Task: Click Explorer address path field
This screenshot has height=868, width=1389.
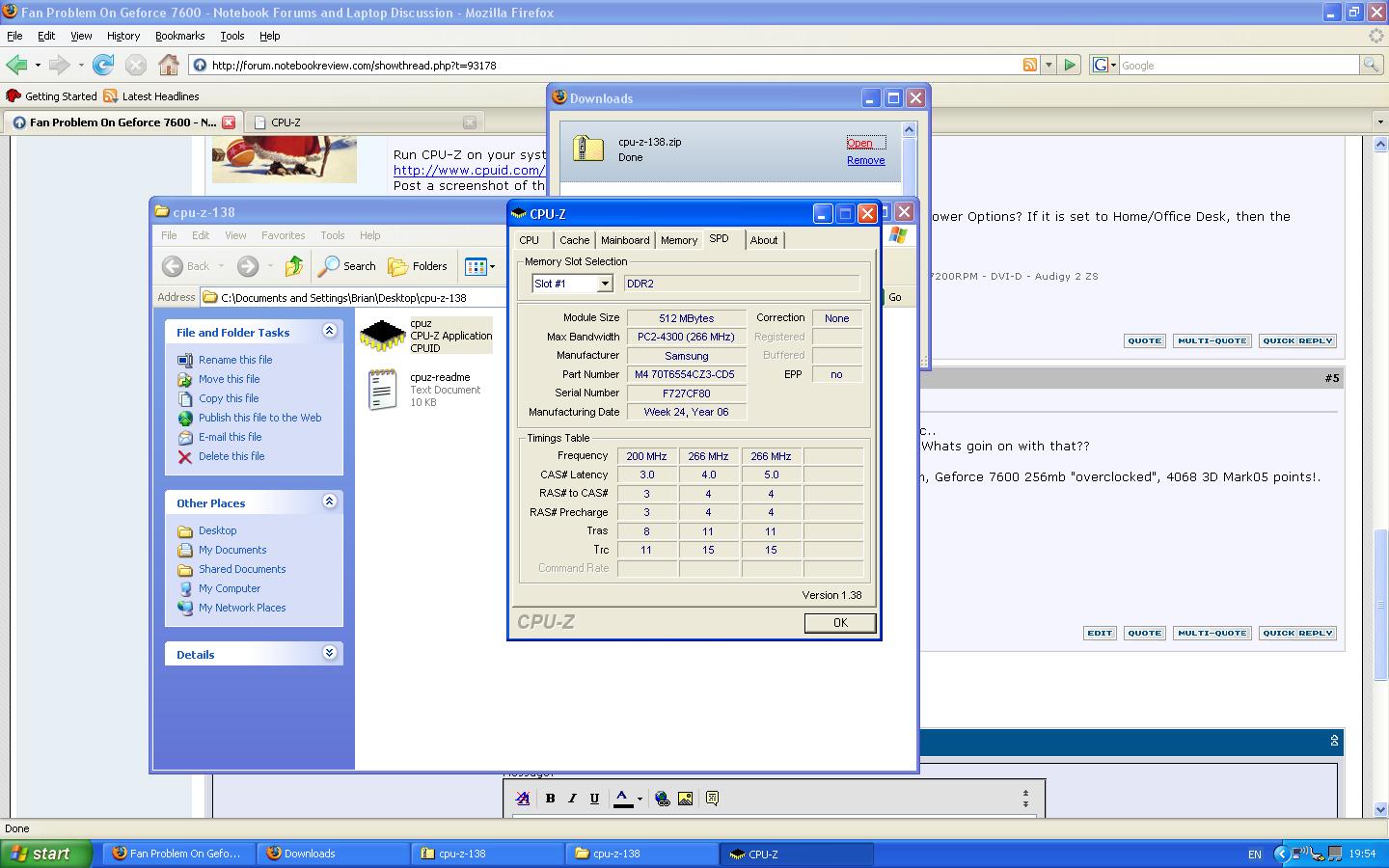Action: pyautogui.click(x=353, y=298)
